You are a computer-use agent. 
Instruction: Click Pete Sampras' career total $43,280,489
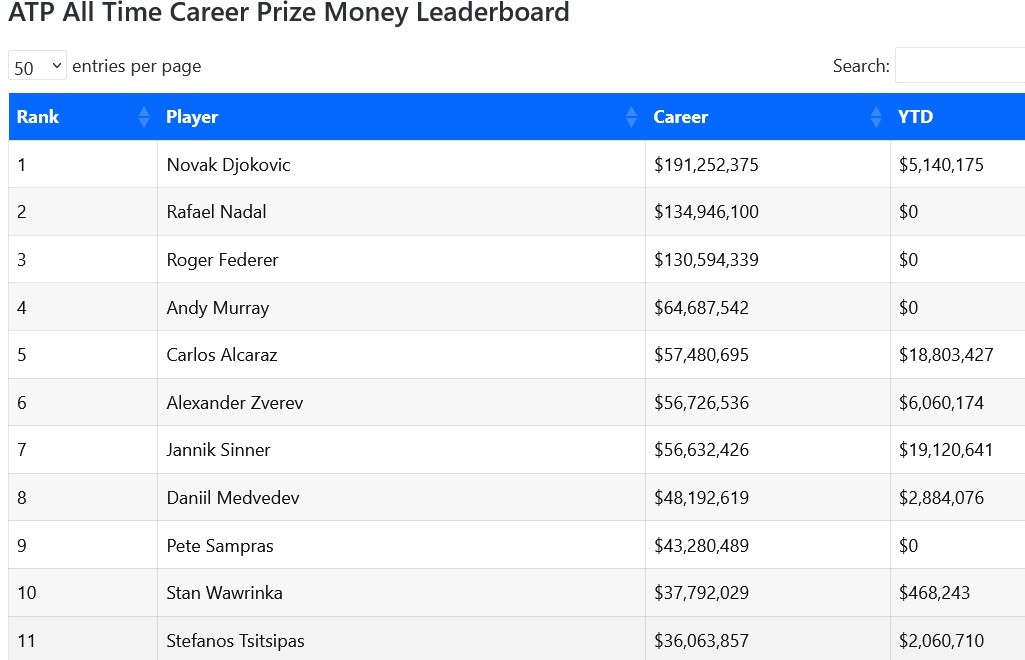[x=701, y=546]
